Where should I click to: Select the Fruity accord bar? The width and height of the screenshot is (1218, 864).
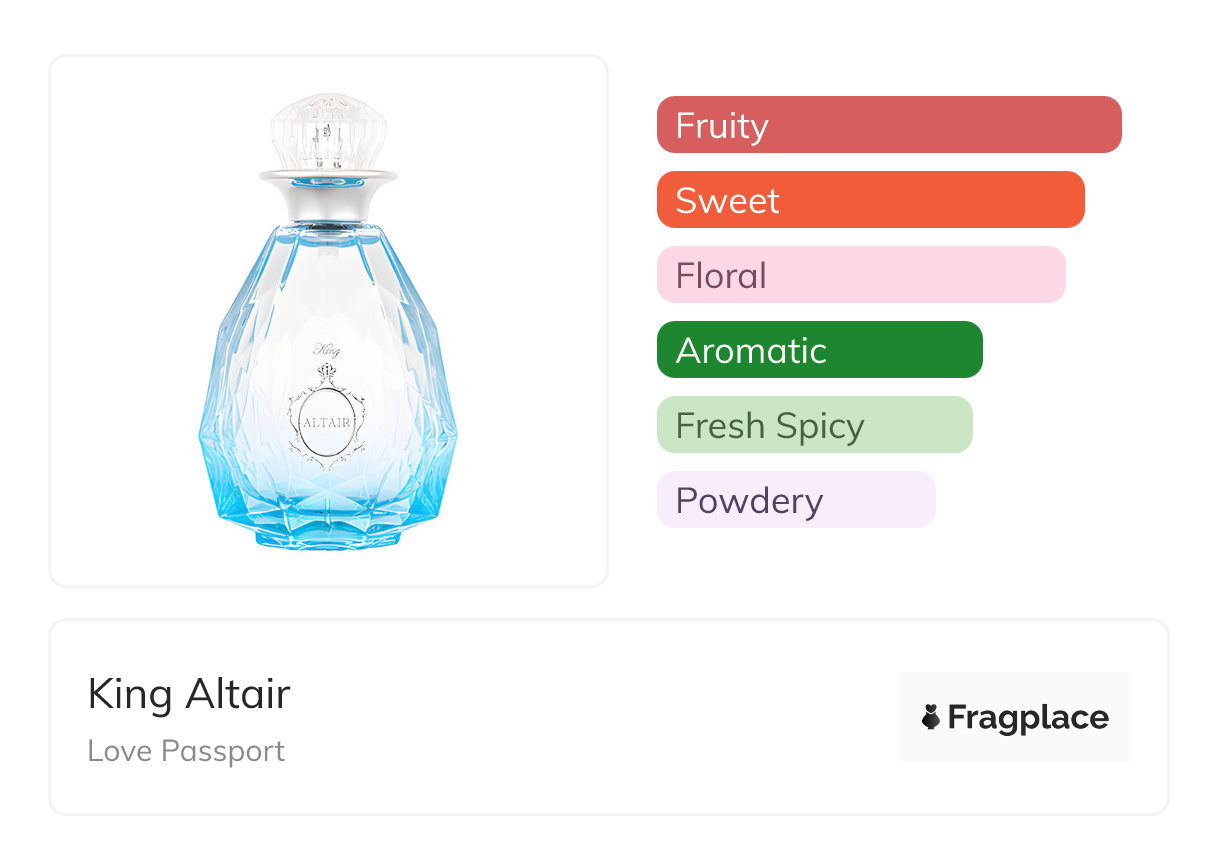[889, 125]
